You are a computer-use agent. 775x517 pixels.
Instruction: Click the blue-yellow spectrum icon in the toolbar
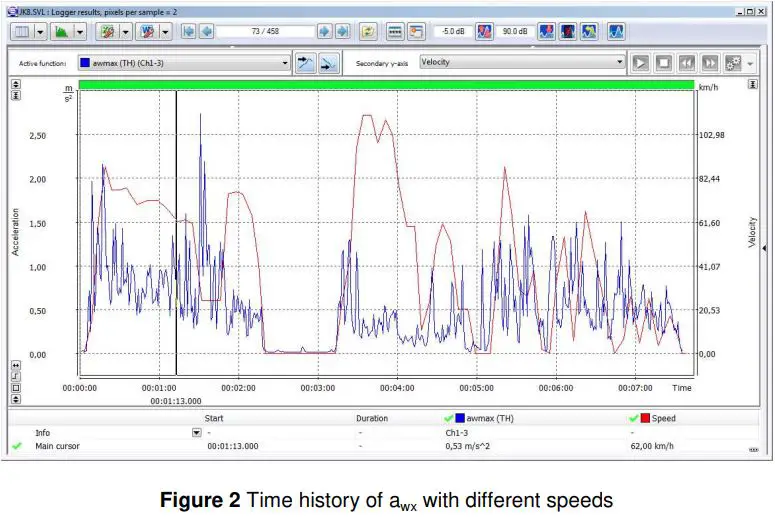click(589, 32)
